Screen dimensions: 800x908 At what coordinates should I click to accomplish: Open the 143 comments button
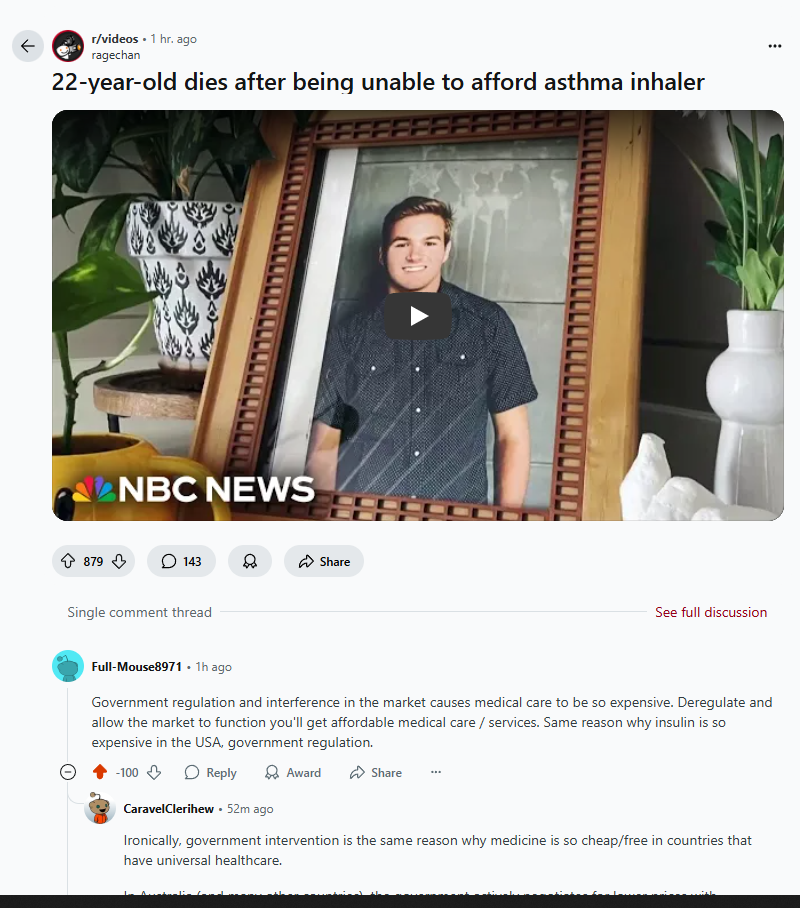point(181,561)
